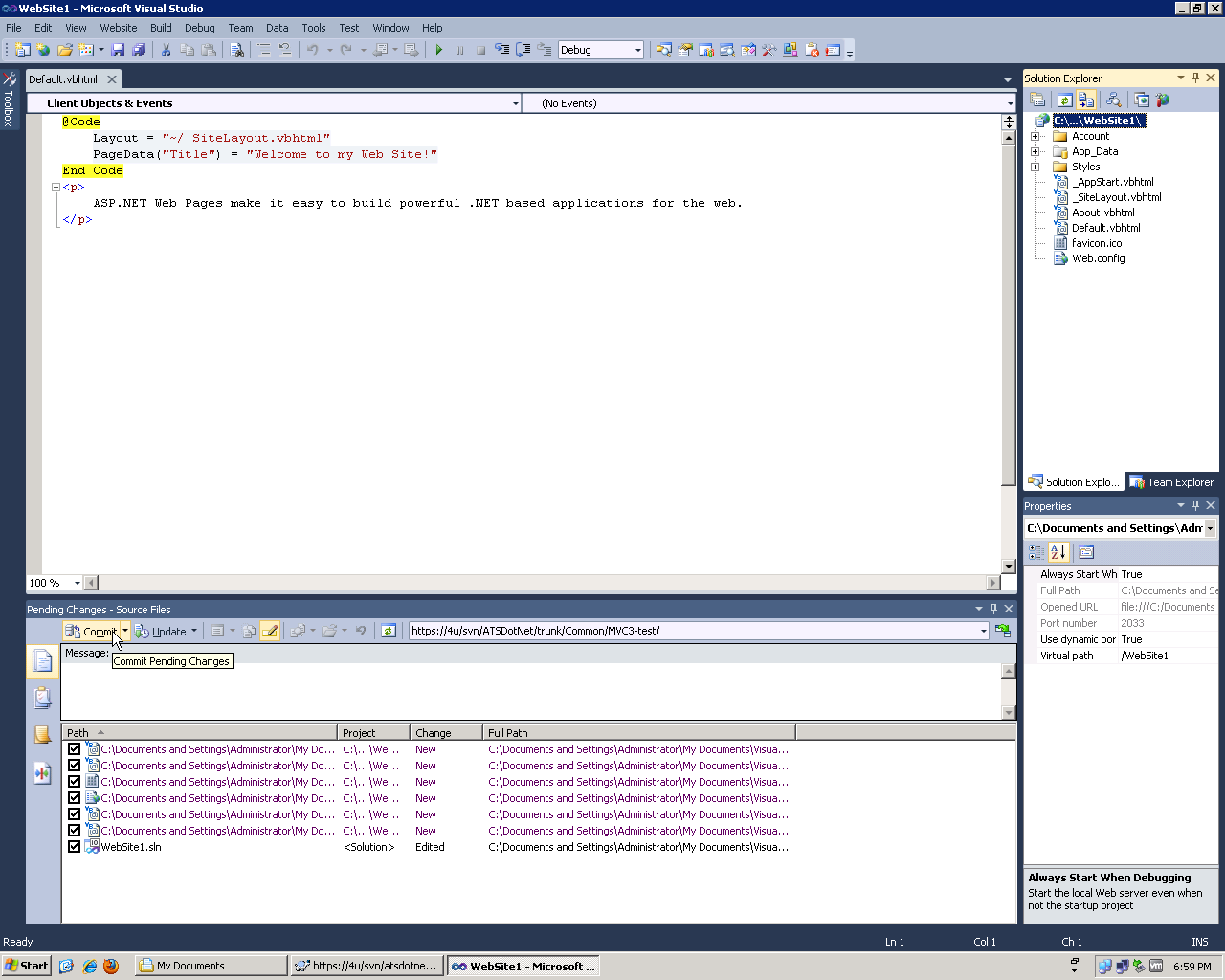
Task: Switch to the Team Explorer tab
Action: [1171, 482]
